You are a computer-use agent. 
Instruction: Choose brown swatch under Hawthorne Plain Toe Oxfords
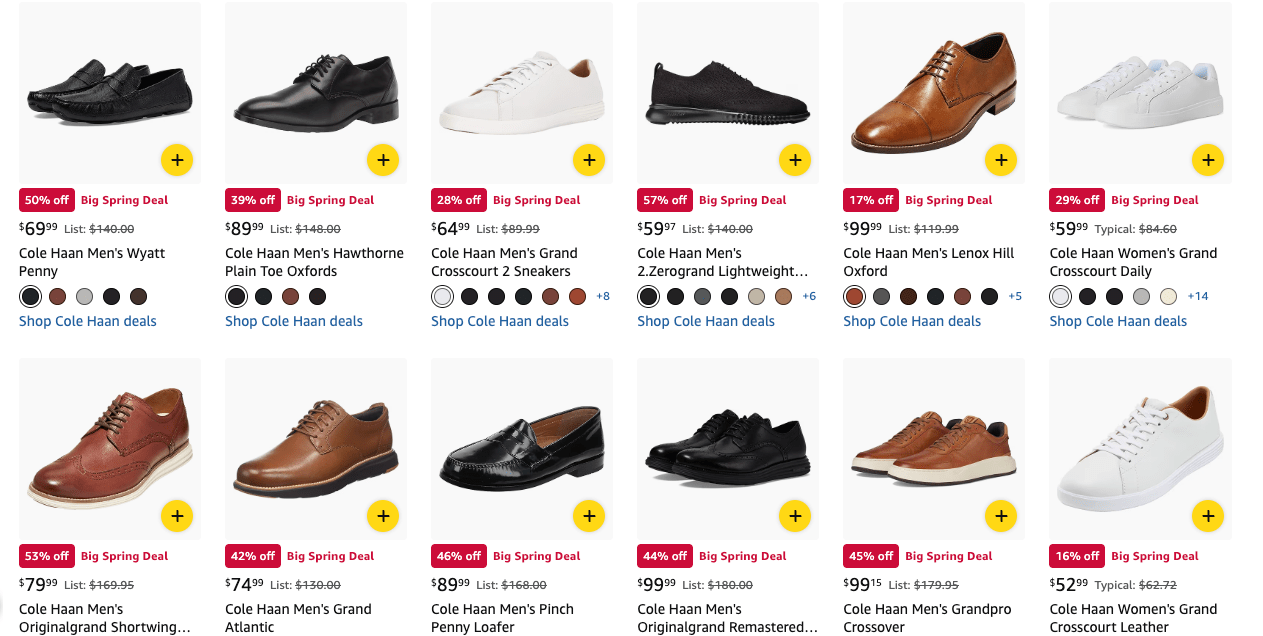(291, 296)
